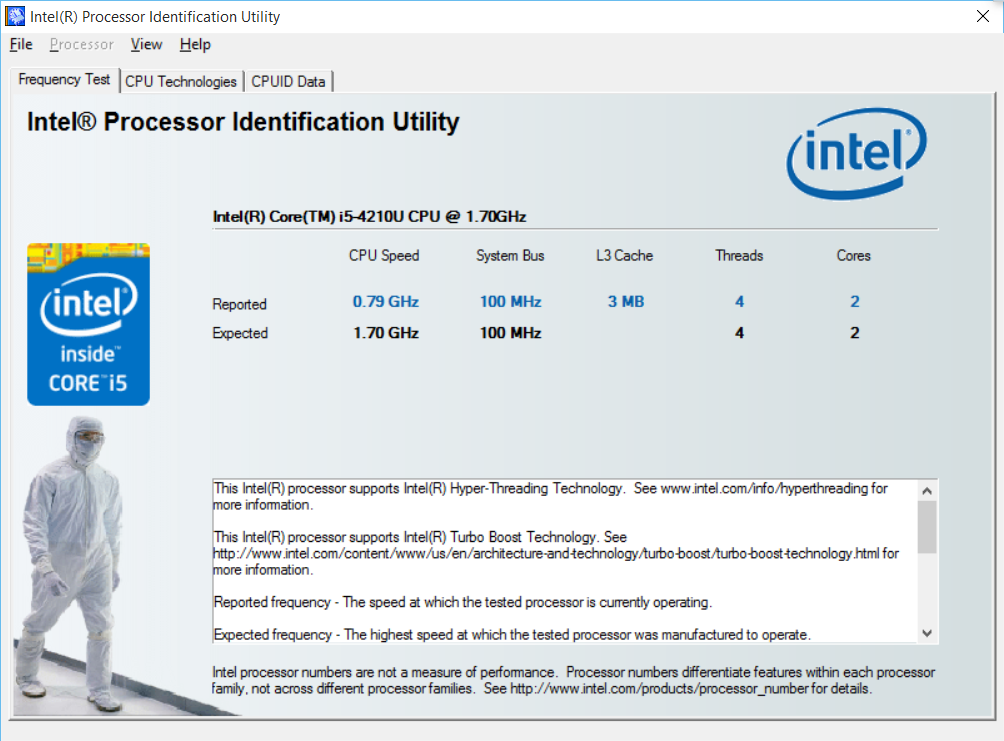Click the scrollbar thumb in the info box
Screen dimensions: 1004x741
[927, 527]
